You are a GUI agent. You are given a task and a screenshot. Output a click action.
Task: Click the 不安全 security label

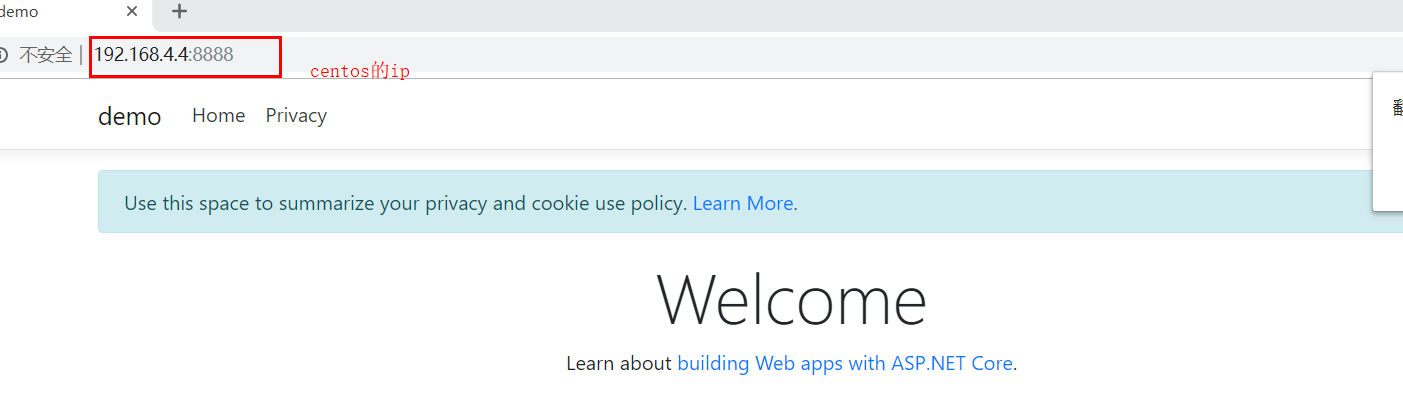pos(45,55)
